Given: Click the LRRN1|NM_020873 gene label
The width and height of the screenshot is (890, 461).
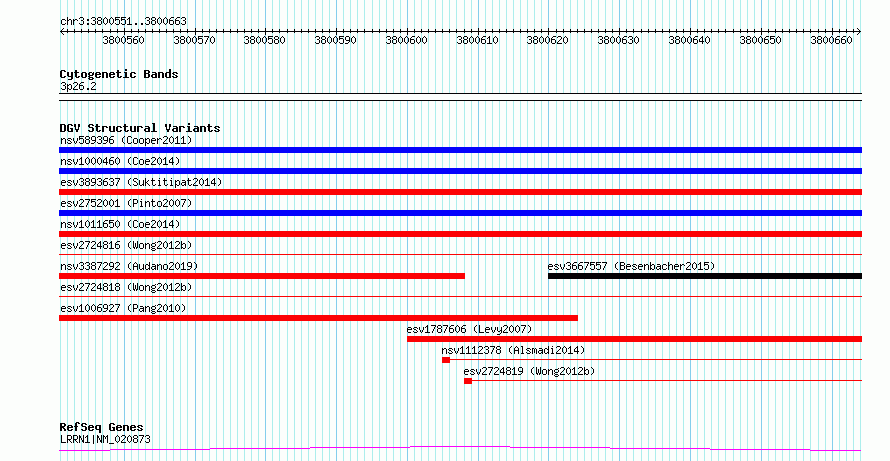Looking at the screenshot, I should 105,439.
